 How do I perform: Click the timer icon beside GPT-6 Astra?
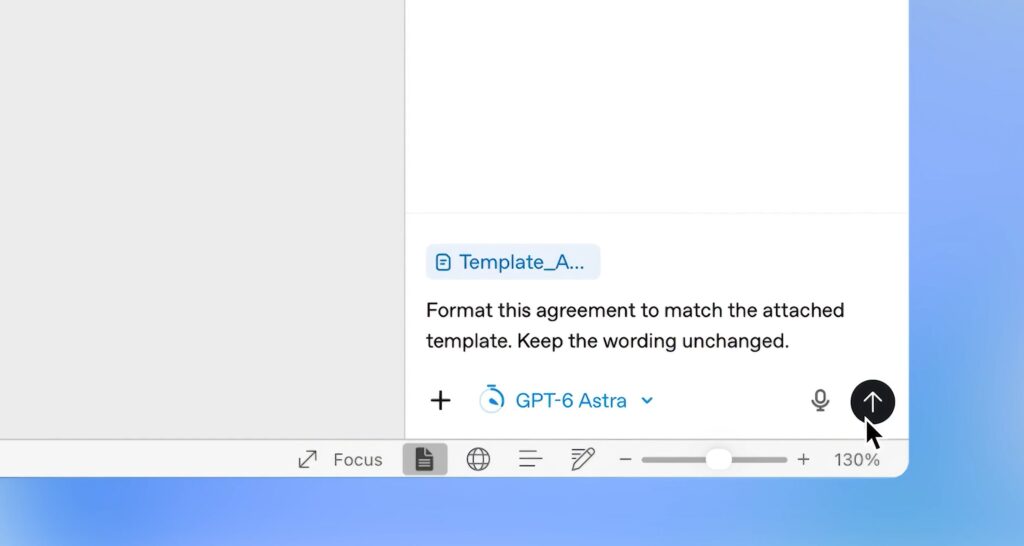(492, 399)
